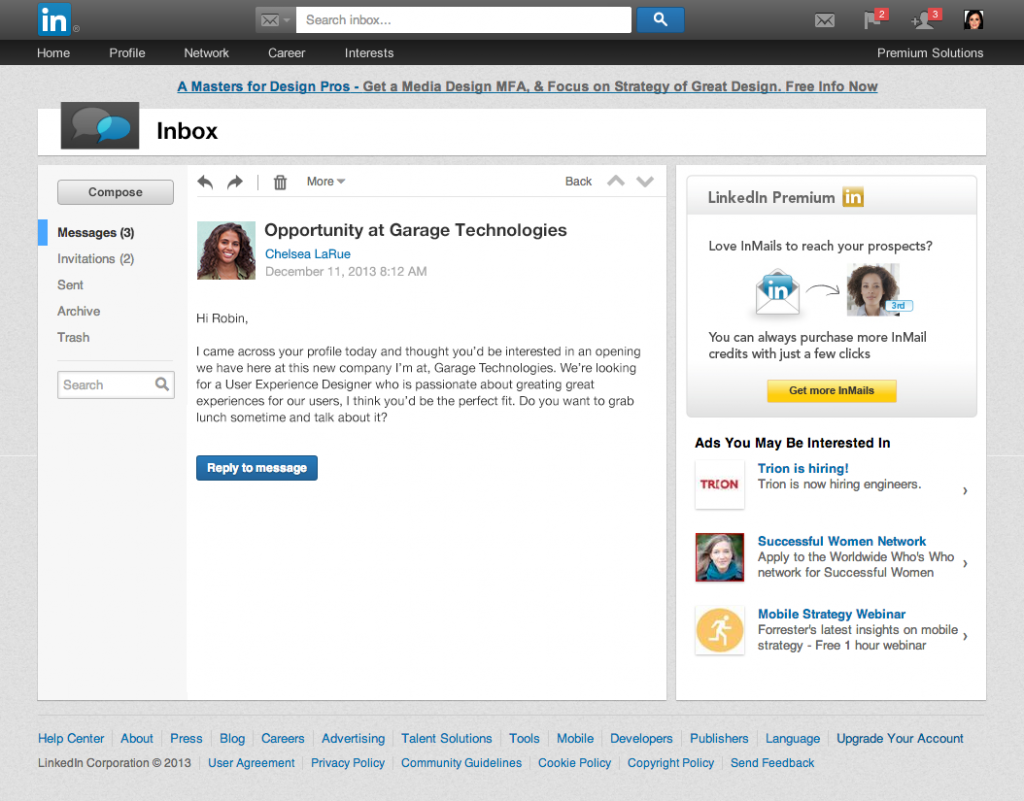This screenshot has height=801, width=1024.
Task: Open the Trash folder
Action: [73, 337]
